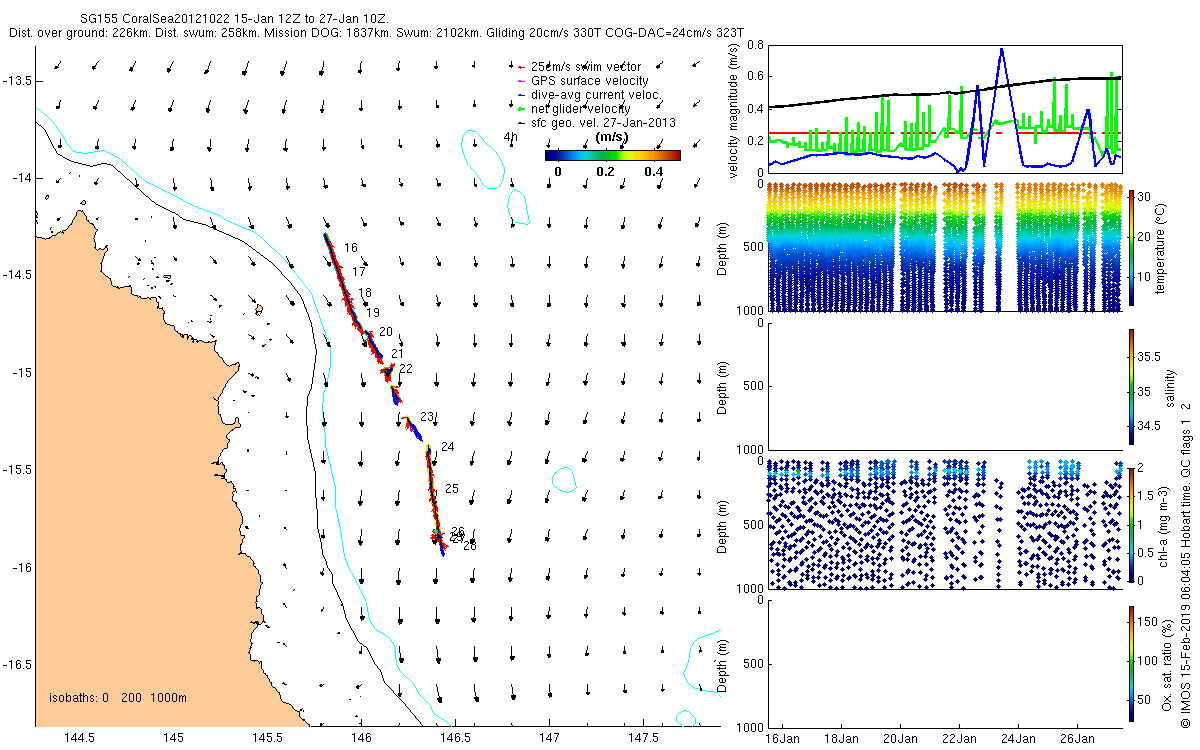Click longitude tick 146.5 on map axis
The height and width of the screenshot is (750, 1200).
[x=455, y=738]
